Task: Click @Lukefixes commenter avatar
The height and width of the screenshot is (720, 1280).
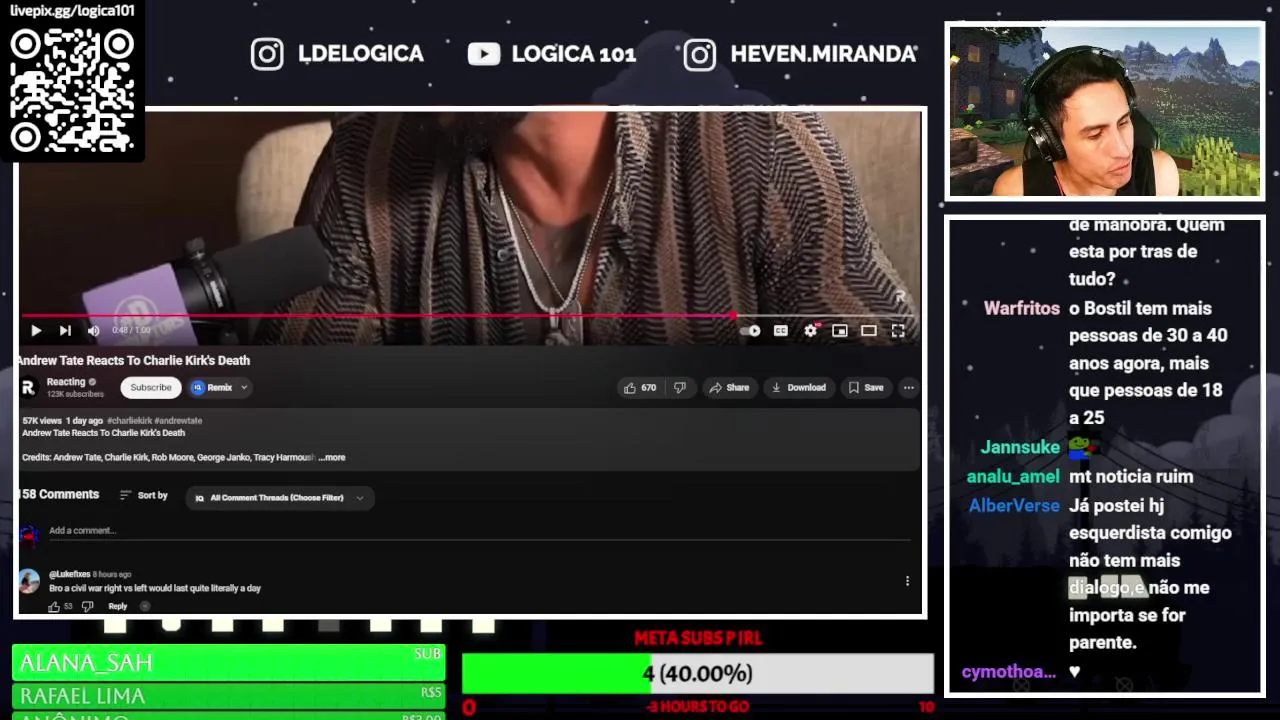Action: point(29,581)
